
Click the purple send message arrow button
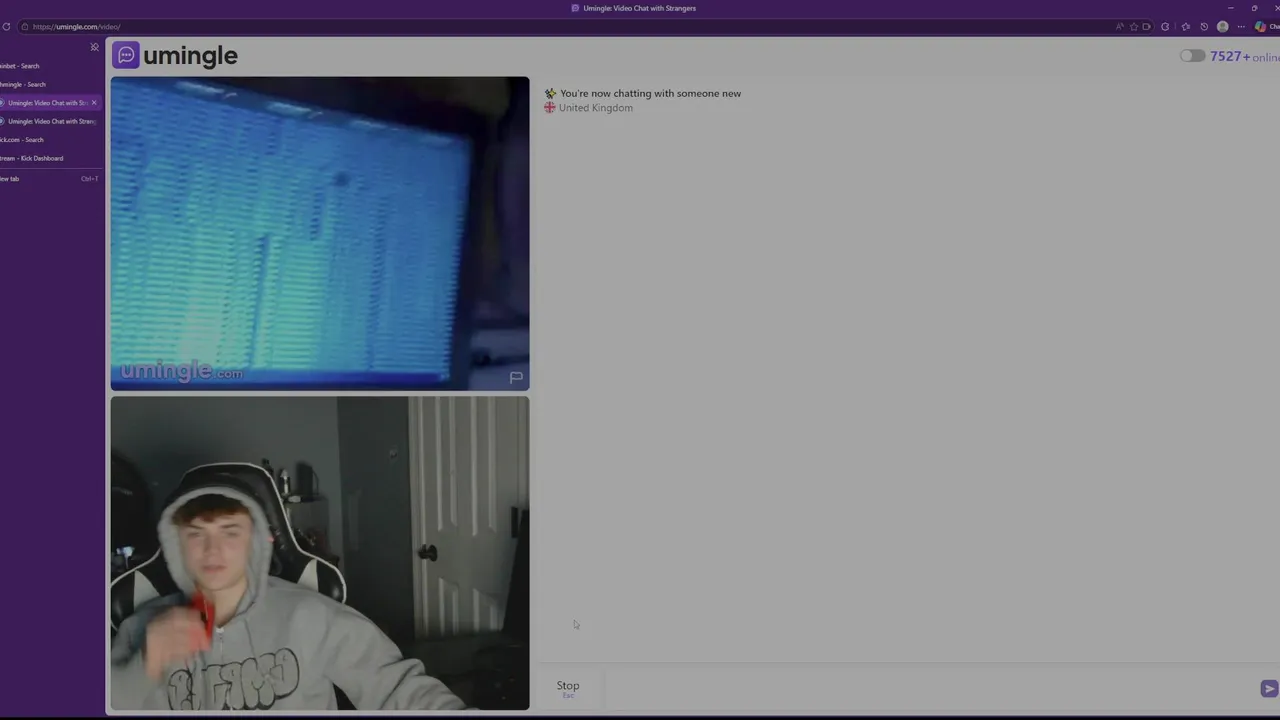coord(1269,688)
